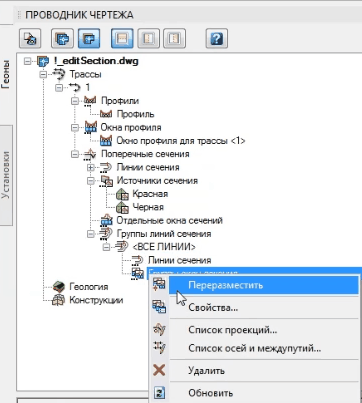
Task: Choose Переразместить from the context menu
Action: pyautogui.click(x=226, y=285)
